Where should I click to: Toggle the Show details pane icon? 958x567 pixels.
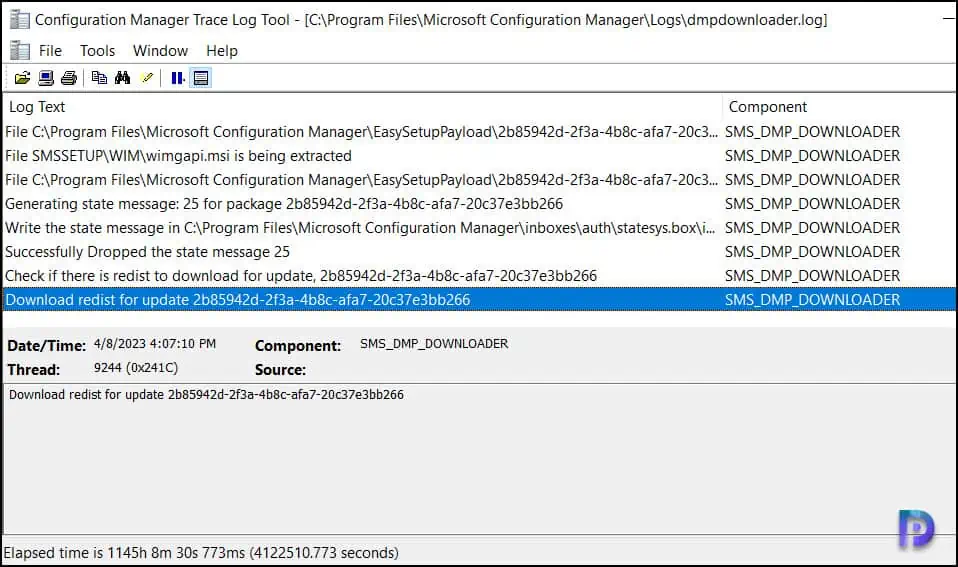coord(200,78)
